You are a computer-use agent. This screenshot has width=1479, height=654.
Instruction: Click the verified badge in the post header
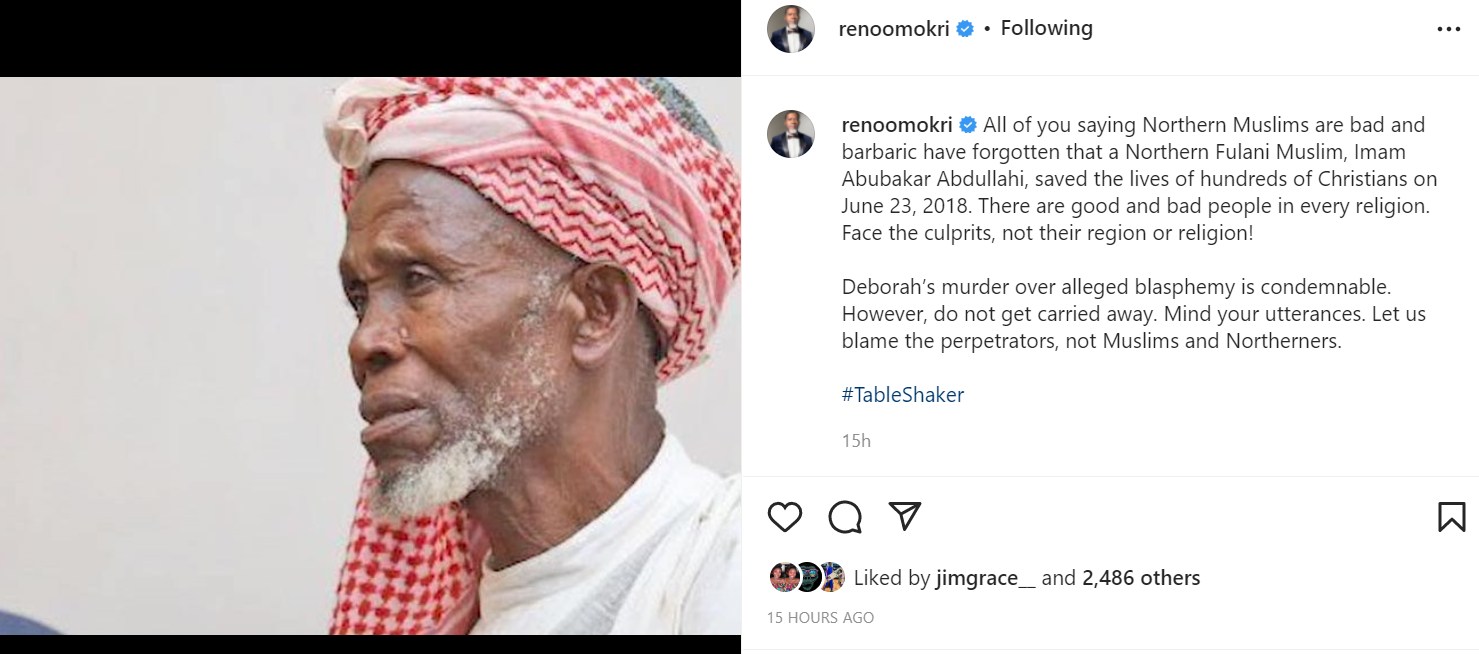click(x=965, y=29)
